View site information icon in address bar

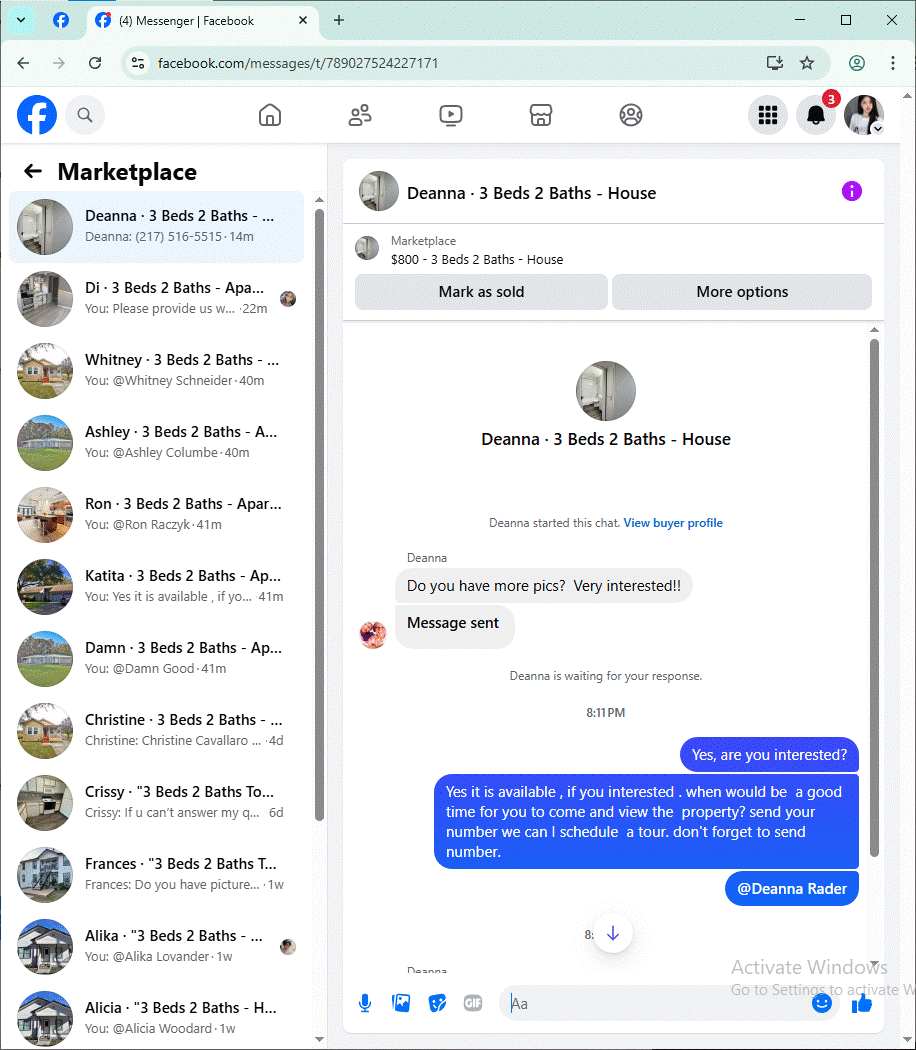(138, 63)
